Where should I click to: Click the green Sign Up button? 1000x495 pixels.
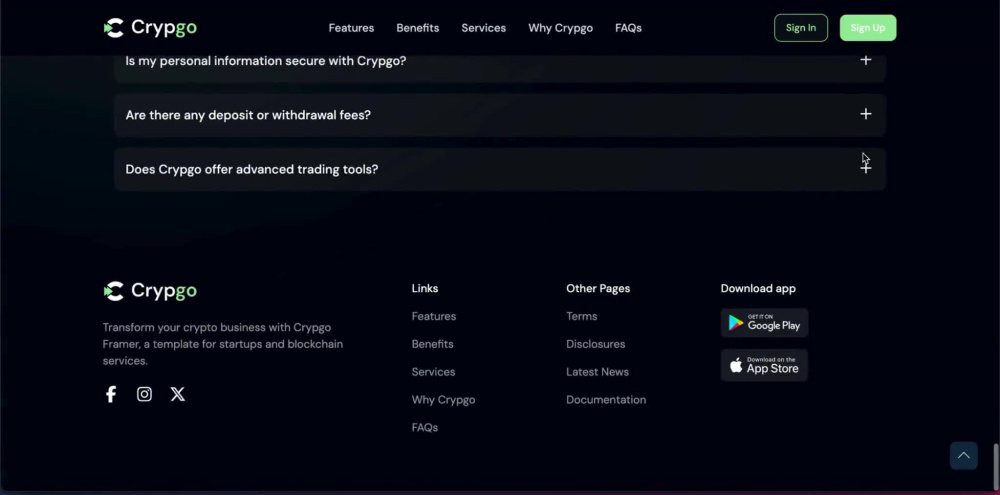pyautogui.click(x=868, y=28)
